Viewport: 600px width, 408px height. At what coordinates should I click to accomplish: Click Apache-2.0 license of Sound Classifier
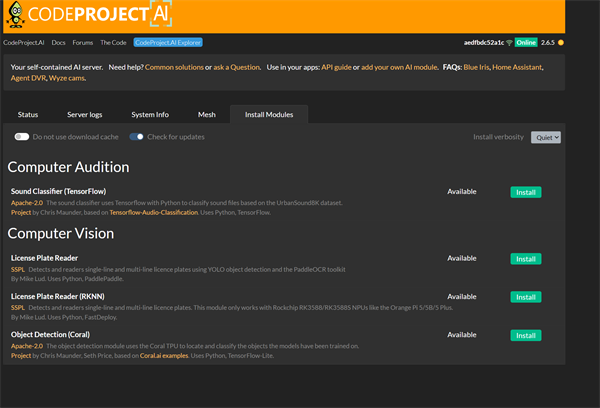click(27, 203)
